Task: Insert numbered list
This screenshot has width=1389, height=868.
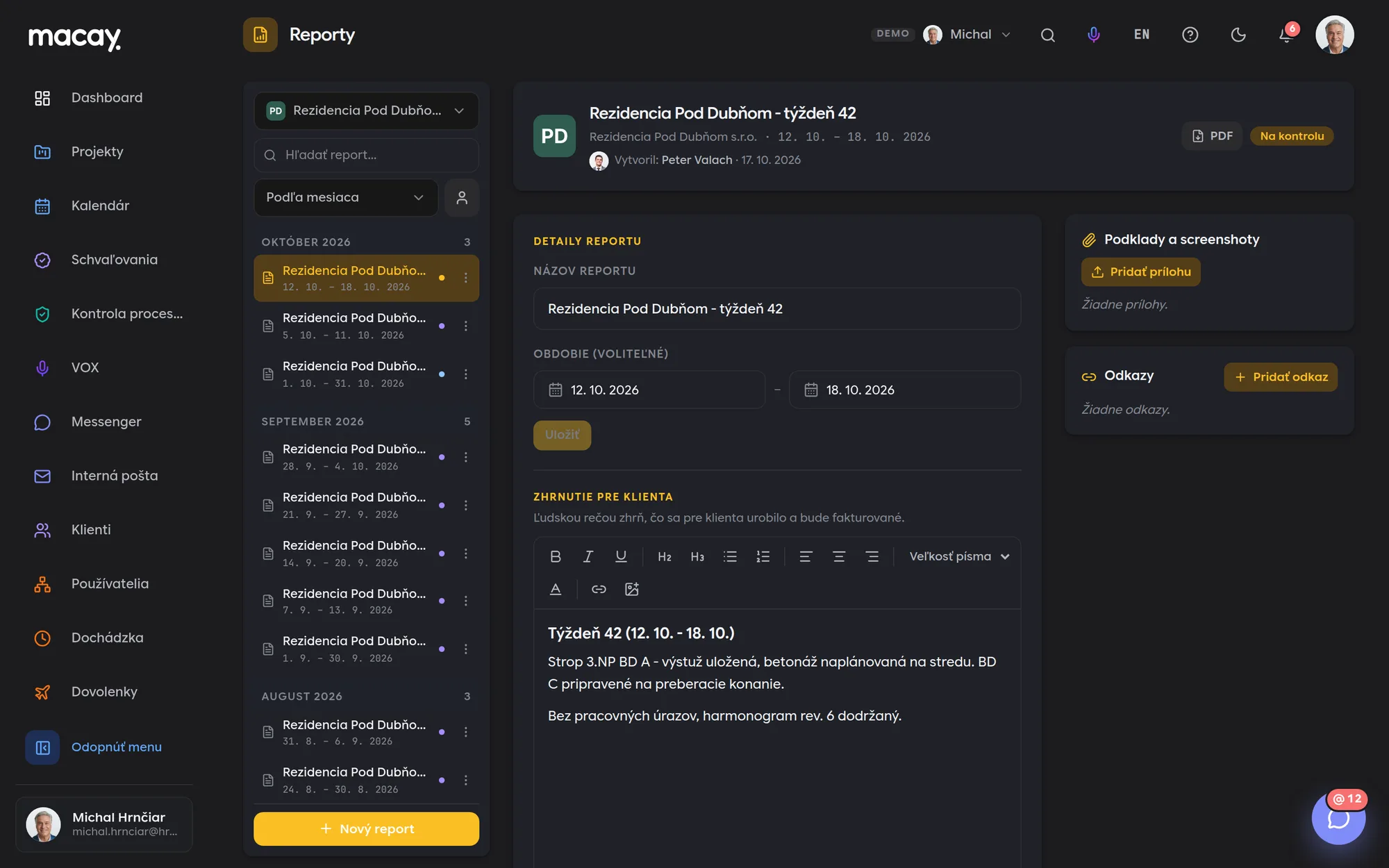Action: tap(763, 556)
